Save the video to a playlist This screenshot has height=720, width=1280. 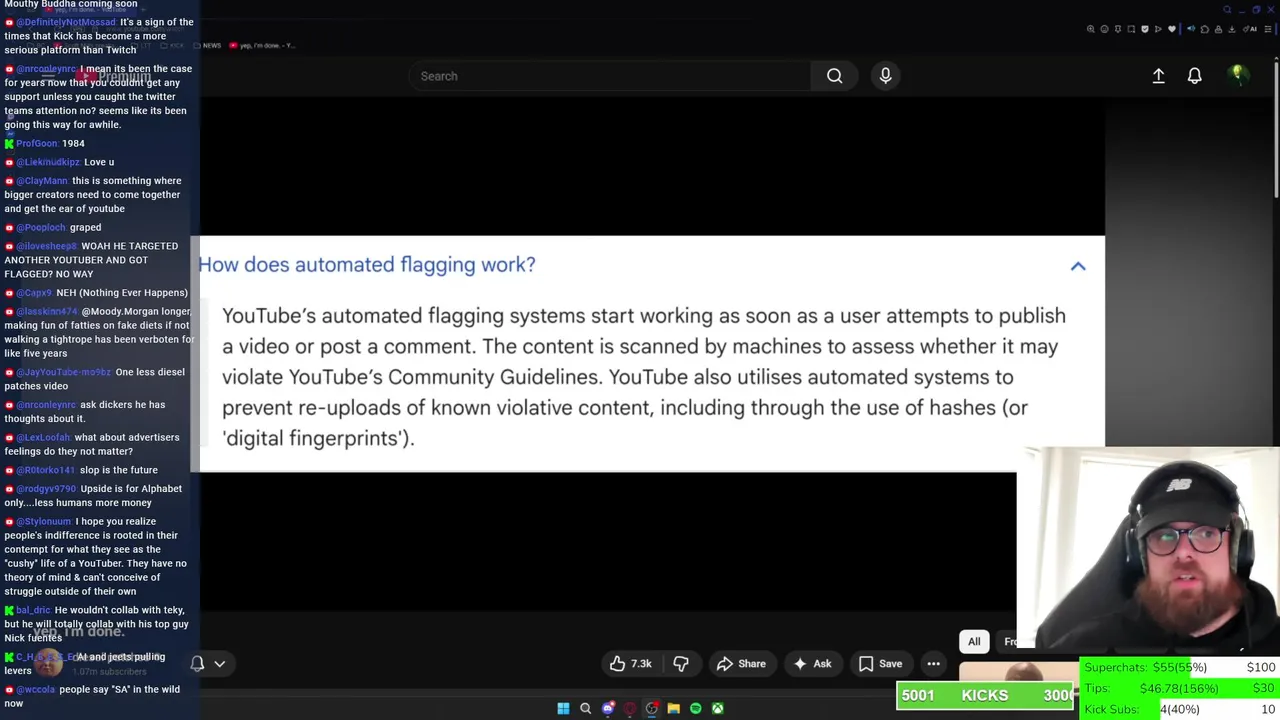tap(880, 664)
